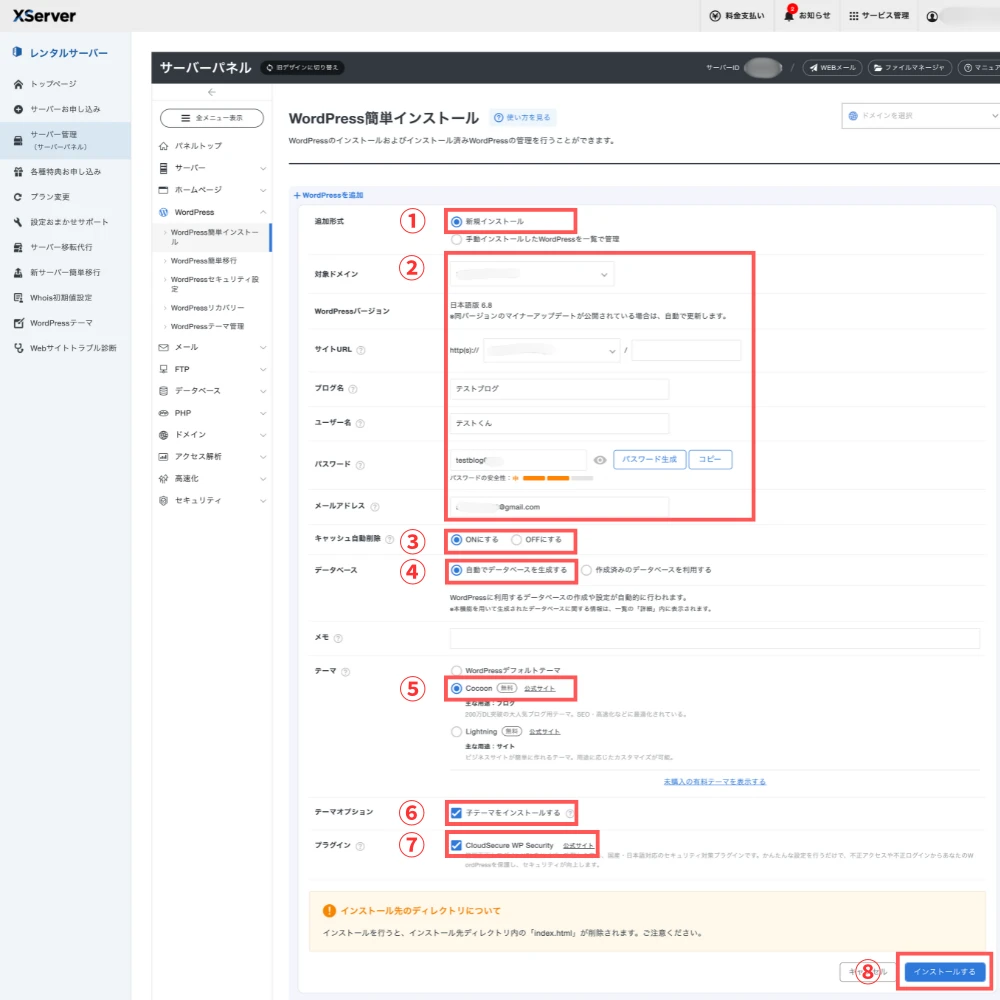Viewport: 1000px width, 1000px height.
Task: Click the edit icon beside WordPressテーマ
Action: (x=18, y=323)
